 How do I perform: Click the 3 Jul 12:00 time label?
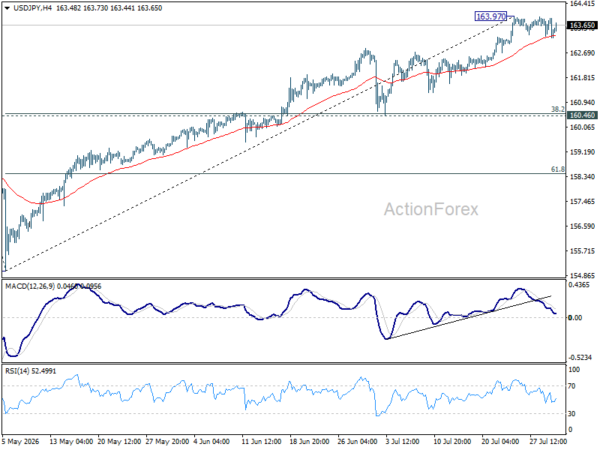click(x=404, y=442)
